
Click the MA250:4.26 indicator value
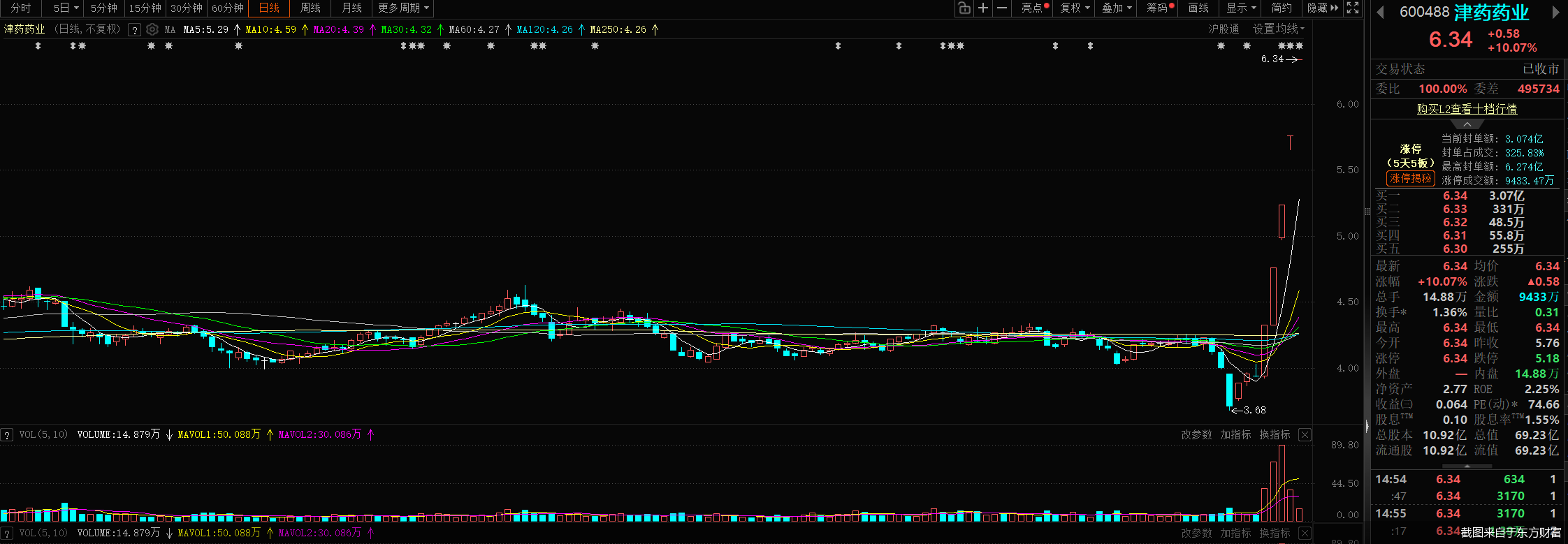[618, 29]
